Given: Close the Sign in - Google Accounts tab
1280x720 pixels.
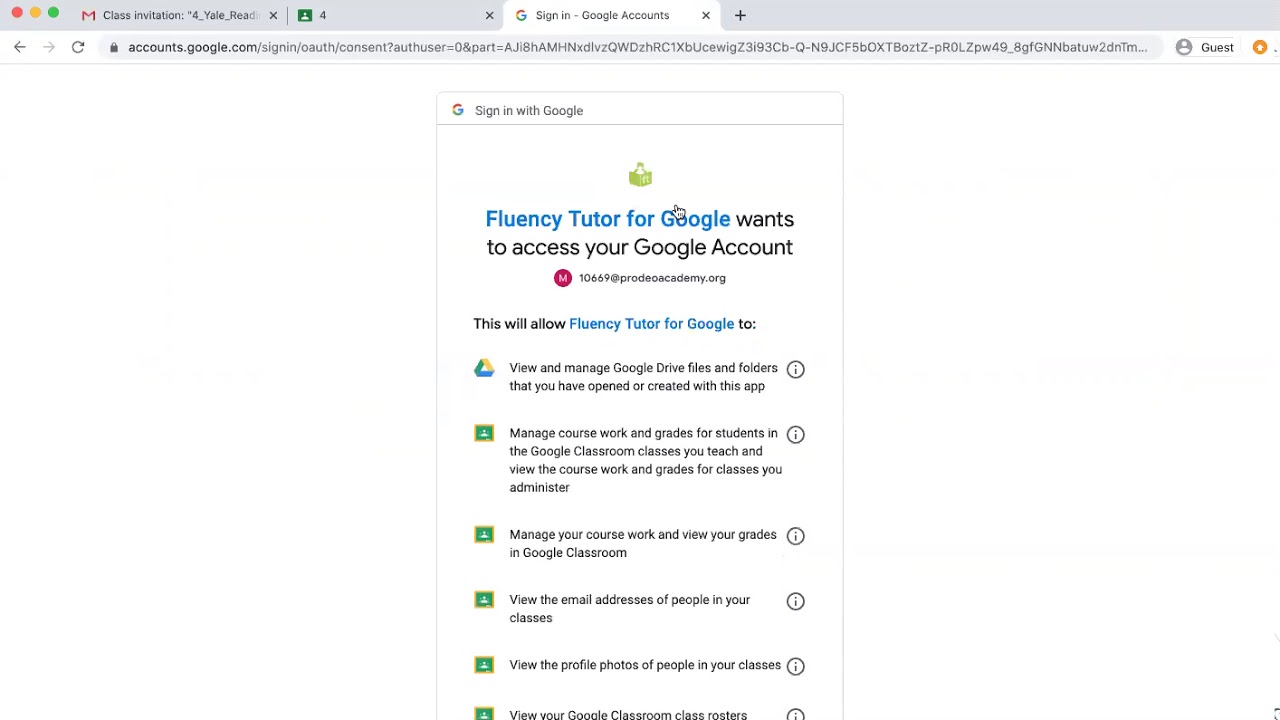Looking at the screenshot, I should click(x=706, y=15).
